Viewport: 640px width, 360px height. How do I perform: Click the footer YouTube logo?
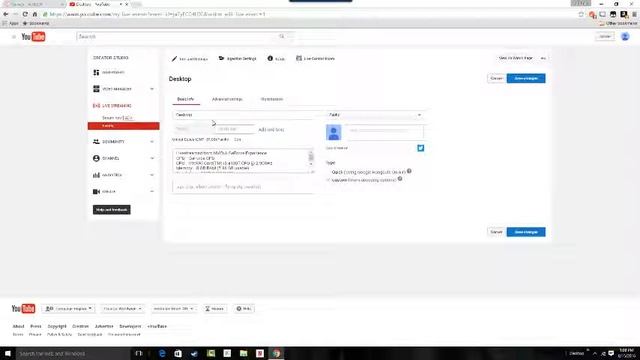pos(23,309)
